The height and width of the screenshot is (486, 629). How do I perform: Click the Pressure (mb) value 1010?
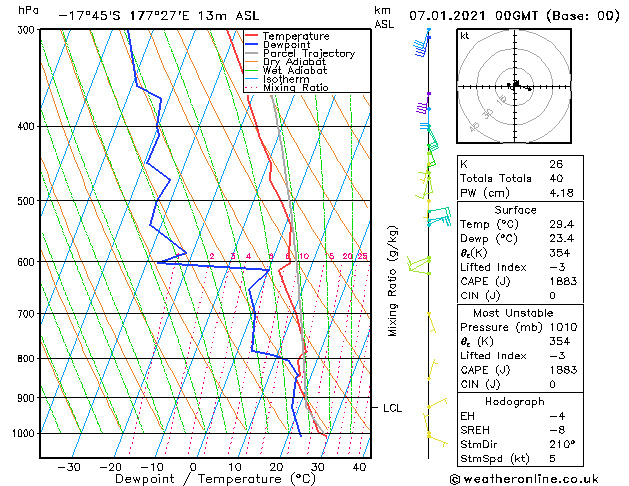563,327
